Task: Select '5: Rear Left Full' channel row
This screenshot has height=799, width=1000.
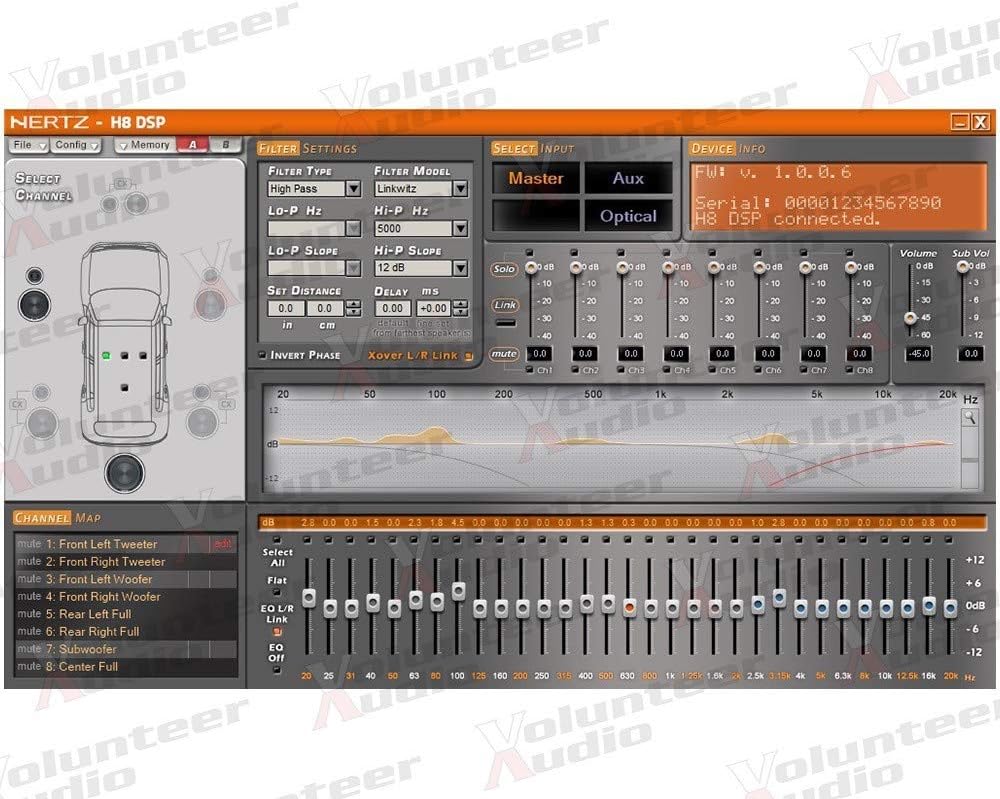Action: click(x=126, y=613)
